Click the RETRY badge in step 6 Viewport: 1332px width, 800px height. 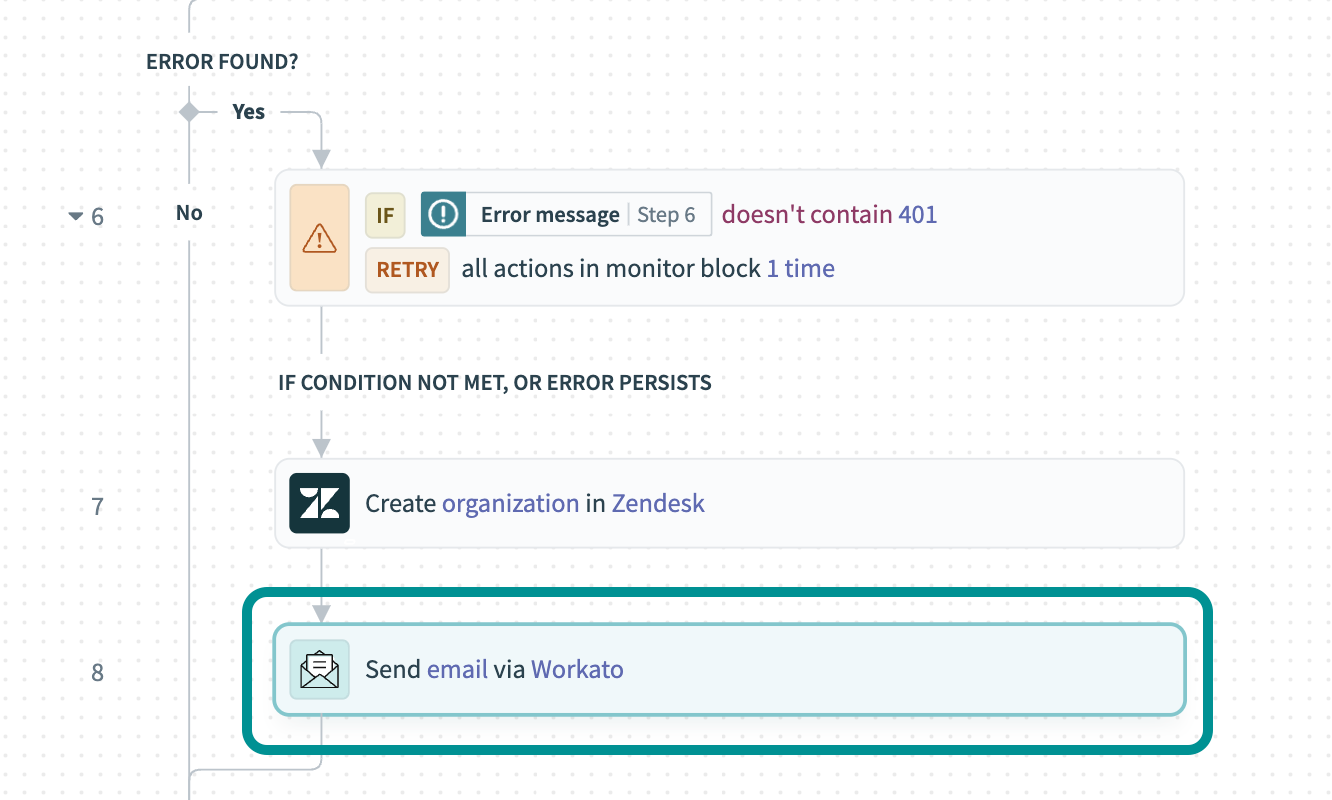click(x=407, y=269)
